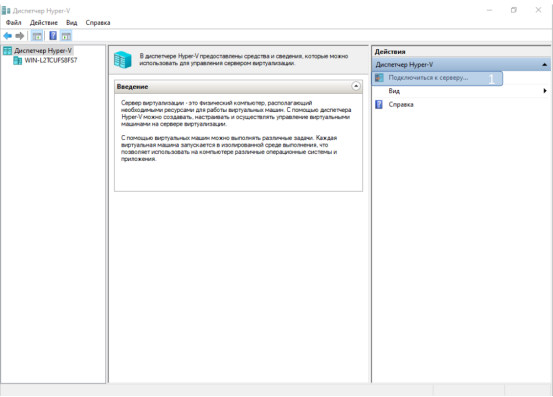Collapse the Диспетчер Hyper-V actions group arrow
This screenshot has width=553, height=397.
coord(544,65)
